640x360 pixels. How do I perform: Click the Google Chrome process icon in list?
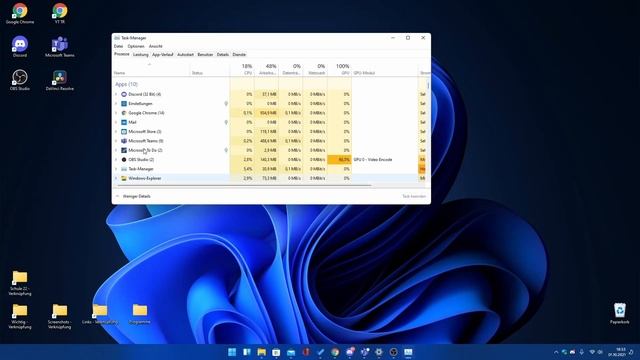(124, 113)
